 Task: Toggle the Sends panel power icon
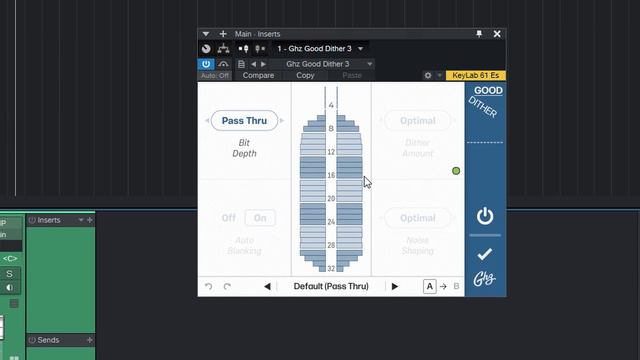(x=32, y=340)
